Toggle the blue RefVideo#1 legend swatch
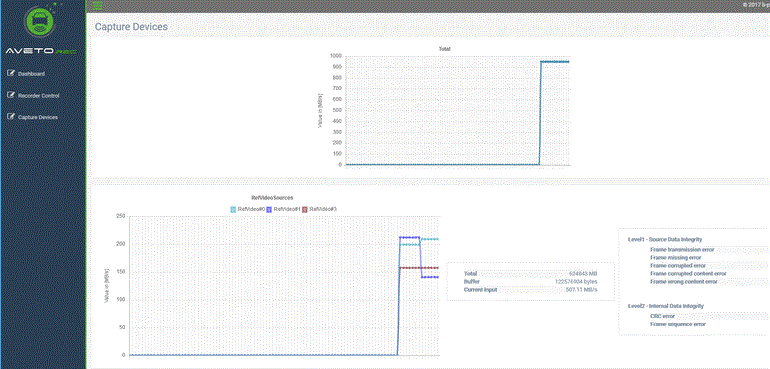 pos(269,209)
